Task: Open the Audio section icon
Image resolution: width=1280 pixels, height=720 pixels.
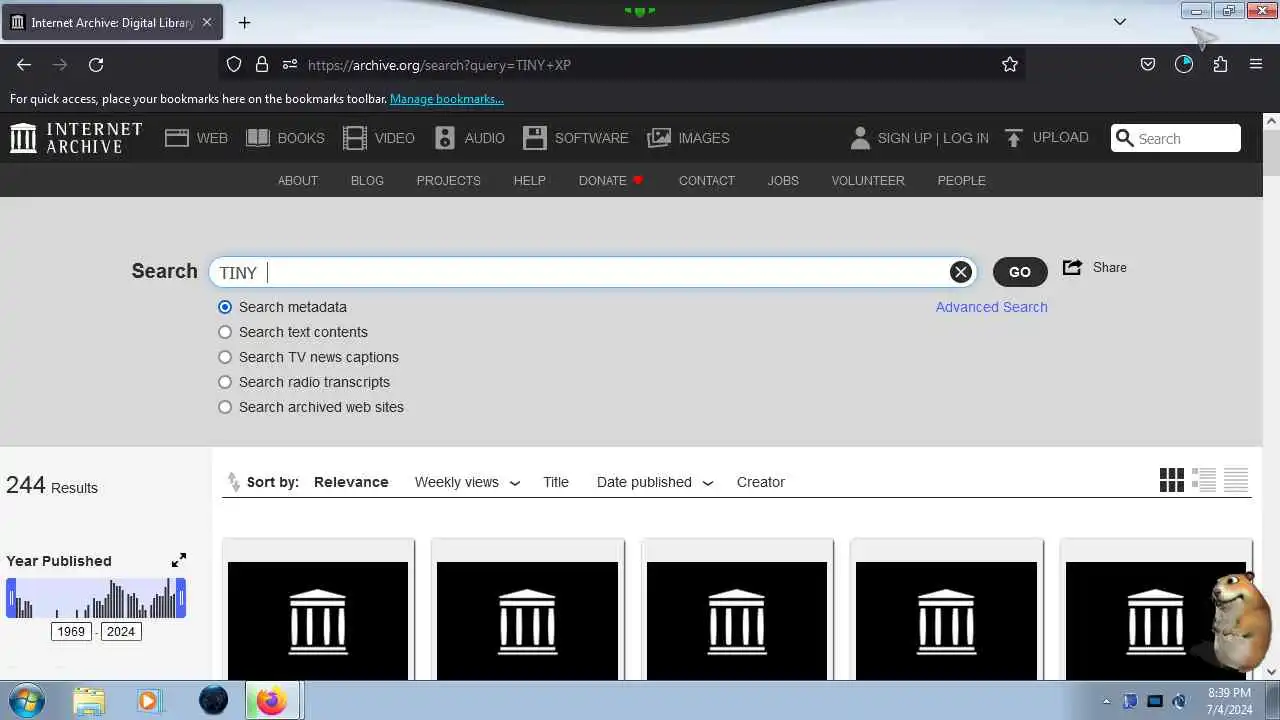Action: [x=445, y=138]
